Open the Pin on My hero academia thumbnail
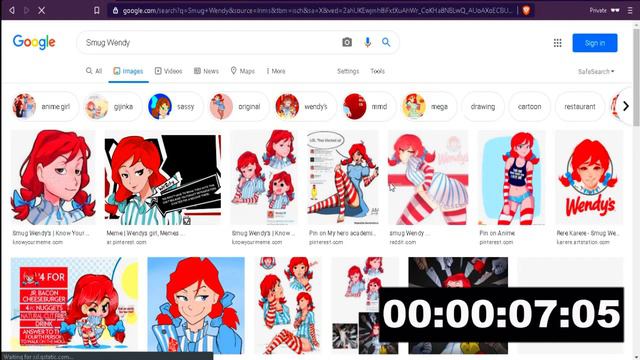The image size is (640, 360). (343, 177)
